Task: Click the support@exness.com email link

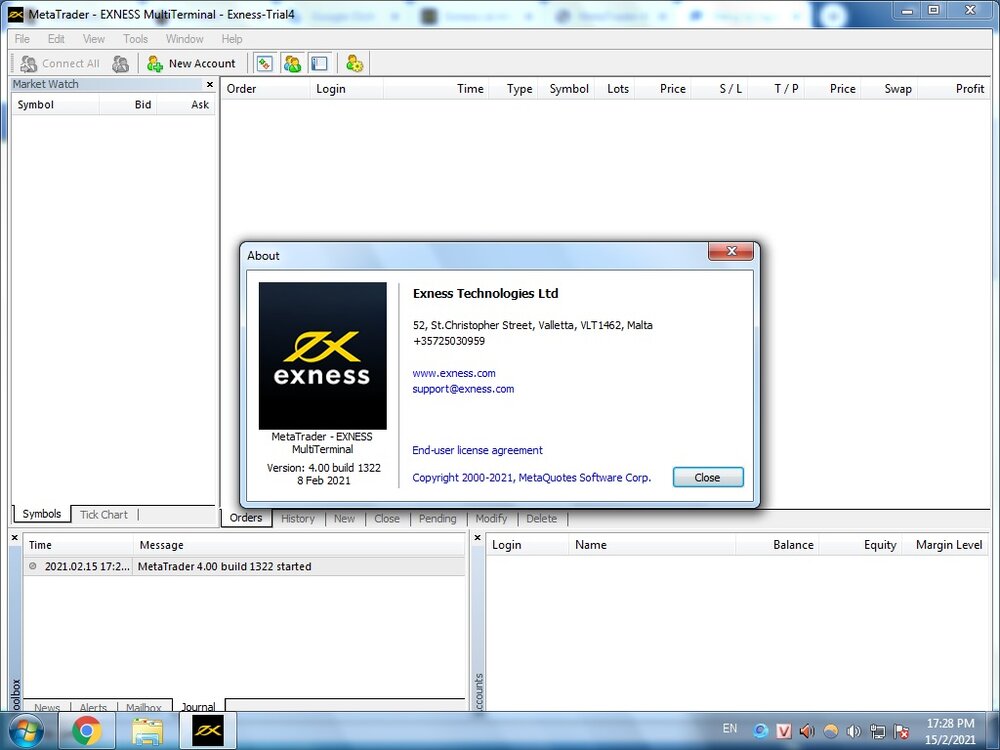Action: pos(463,389)
